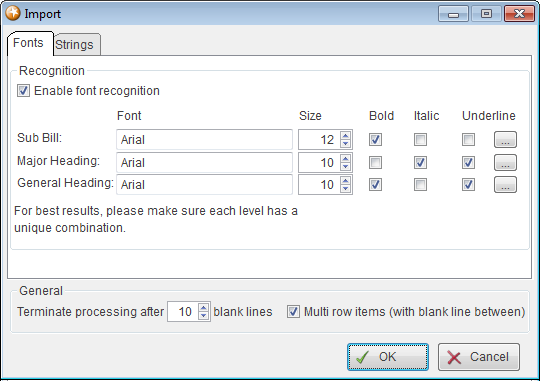The image size is (540, 381).
Task: Uncheck Underline for General Heading
Action: (x=468, y=185)
